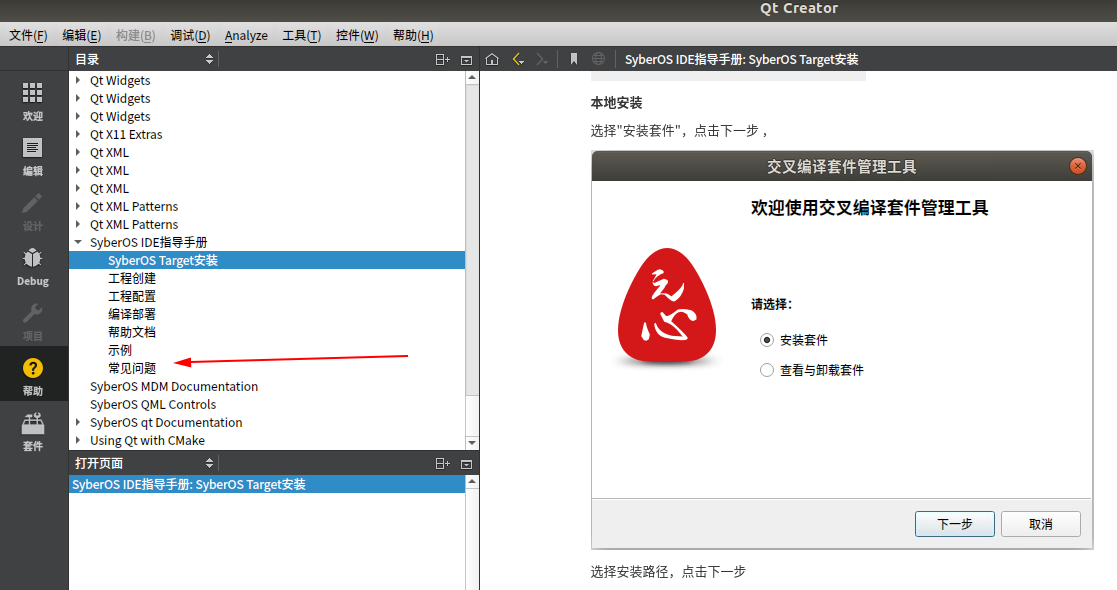Split the contents (目录) side panel

coord(442,60)
